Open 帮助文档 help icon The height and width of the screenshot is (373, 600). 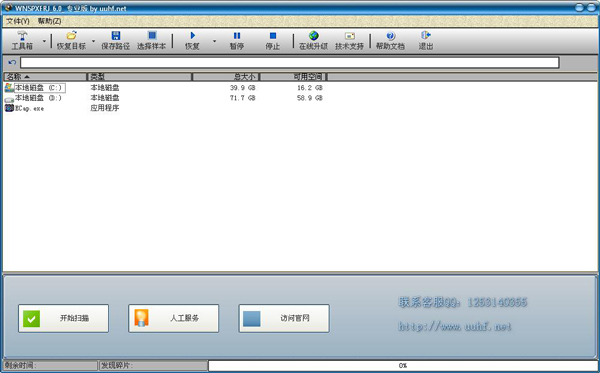point(390,36)
